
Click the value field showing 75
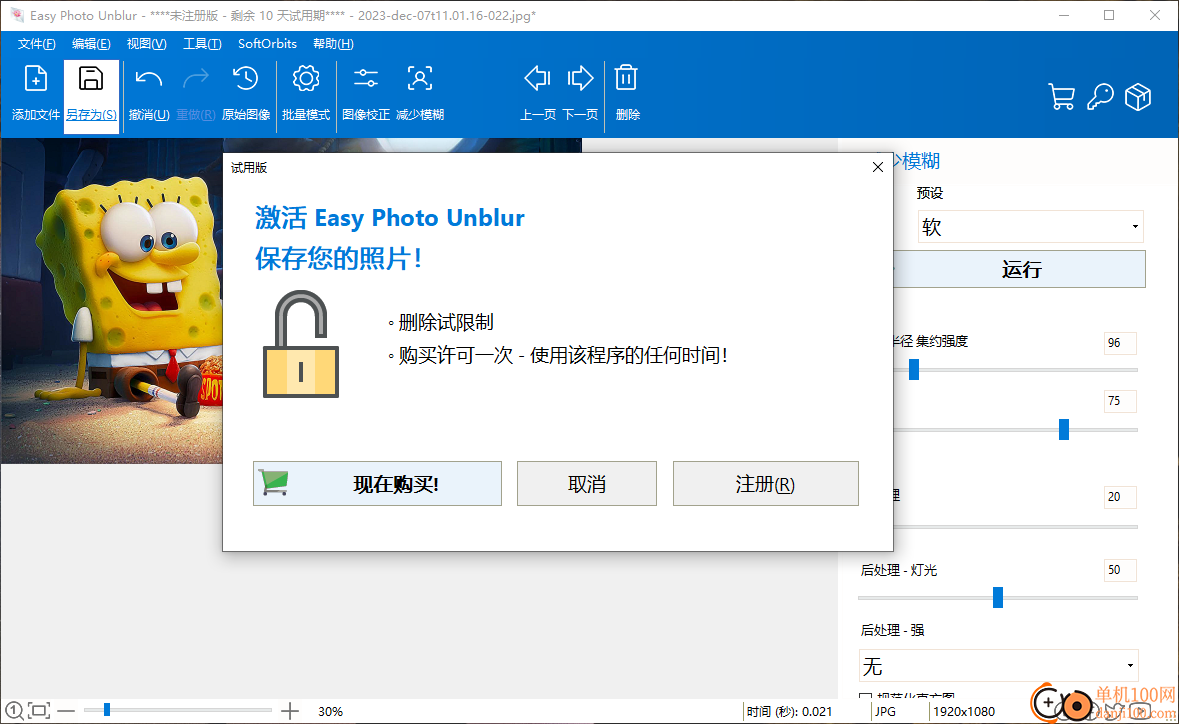coord(1120,401)
